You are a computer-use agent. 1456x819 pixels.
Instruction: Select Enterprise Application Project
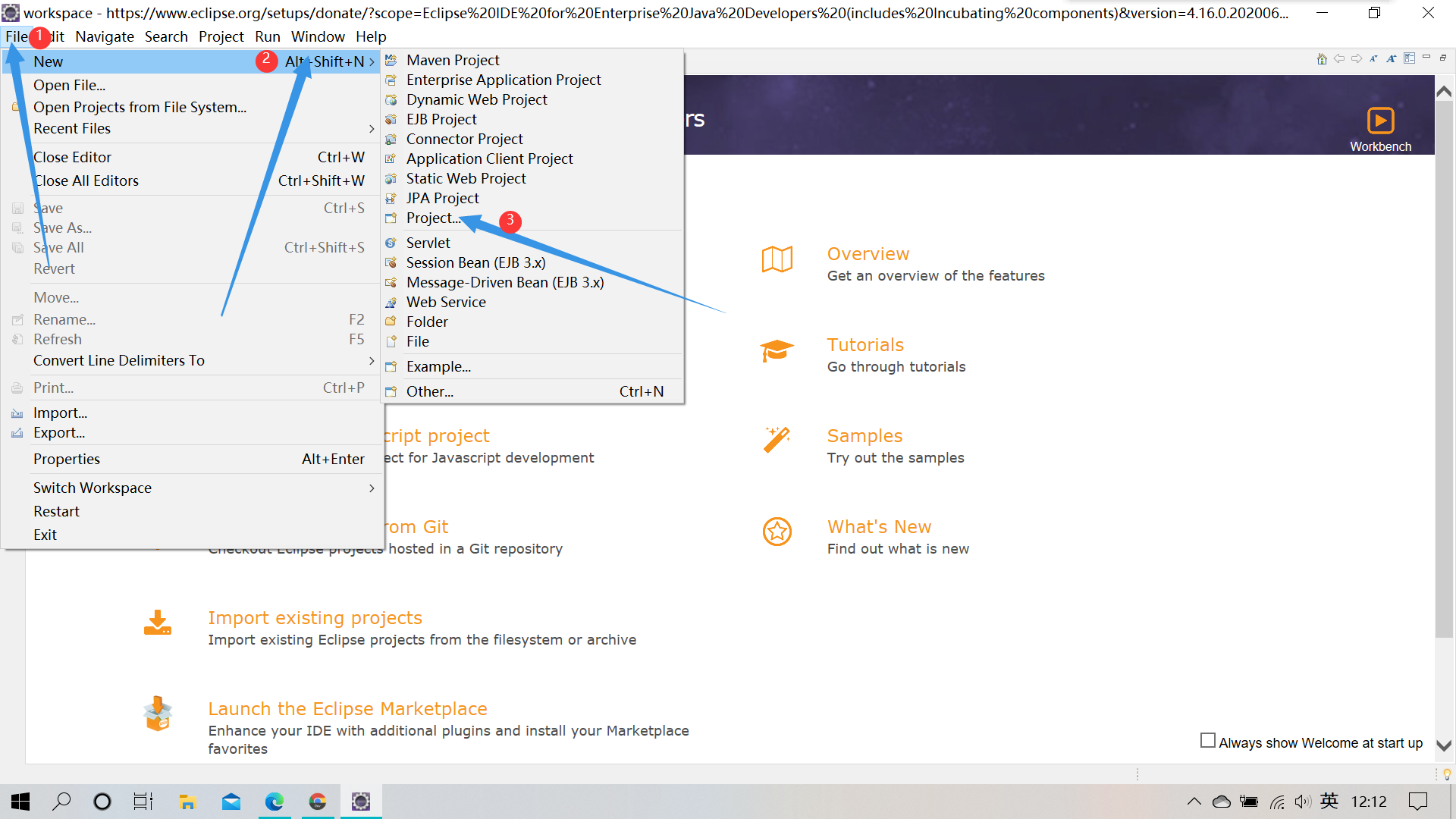(x=504, y=80)
